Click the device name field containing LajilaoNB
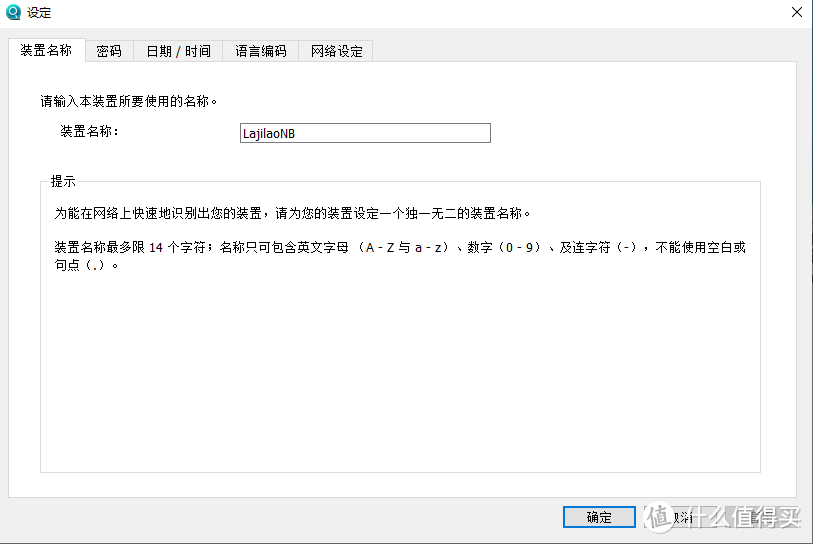The width and height of the screenshot is (813, 544). point(365,133)
